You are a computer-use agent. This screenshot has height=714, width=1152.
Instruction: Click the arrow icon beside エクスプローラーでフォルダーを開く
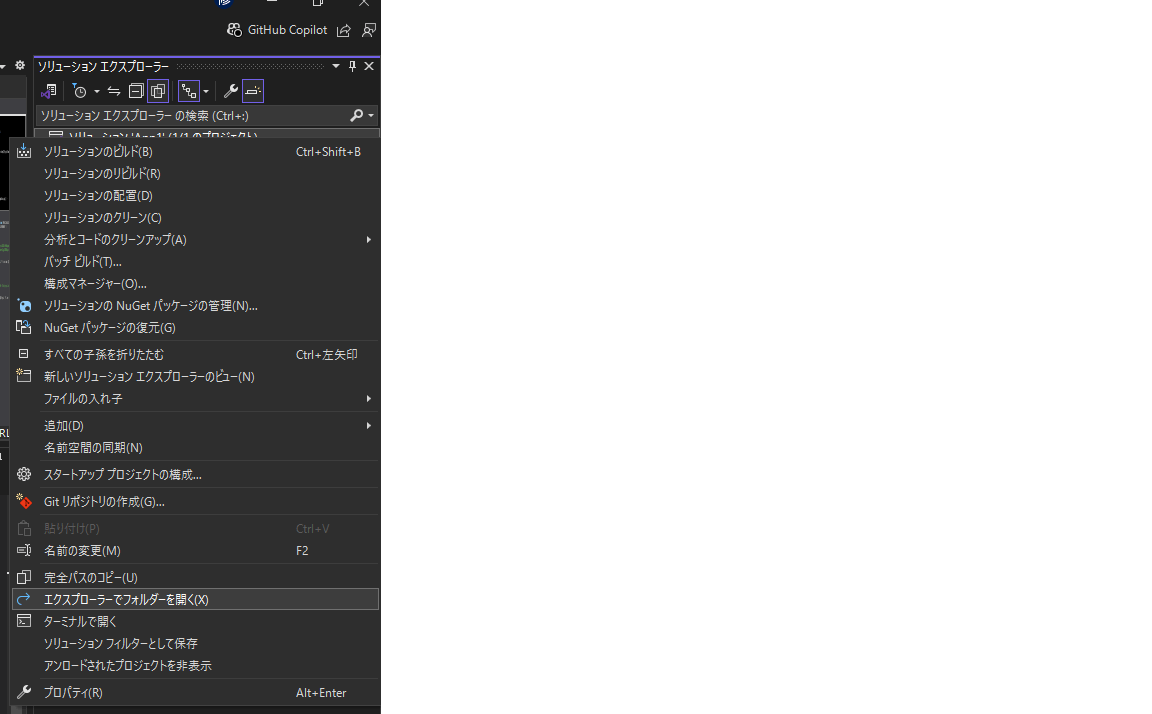pyautogui.click(x=24, y=599)
